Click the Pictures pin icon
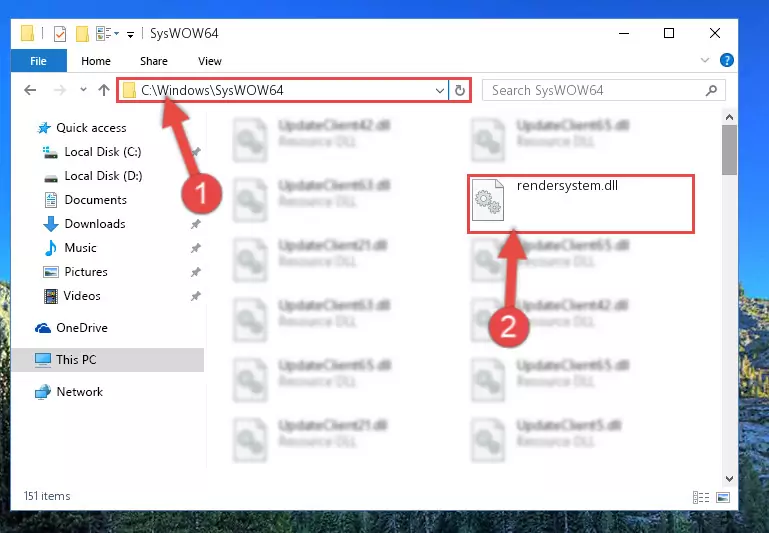 pos(196,272)
